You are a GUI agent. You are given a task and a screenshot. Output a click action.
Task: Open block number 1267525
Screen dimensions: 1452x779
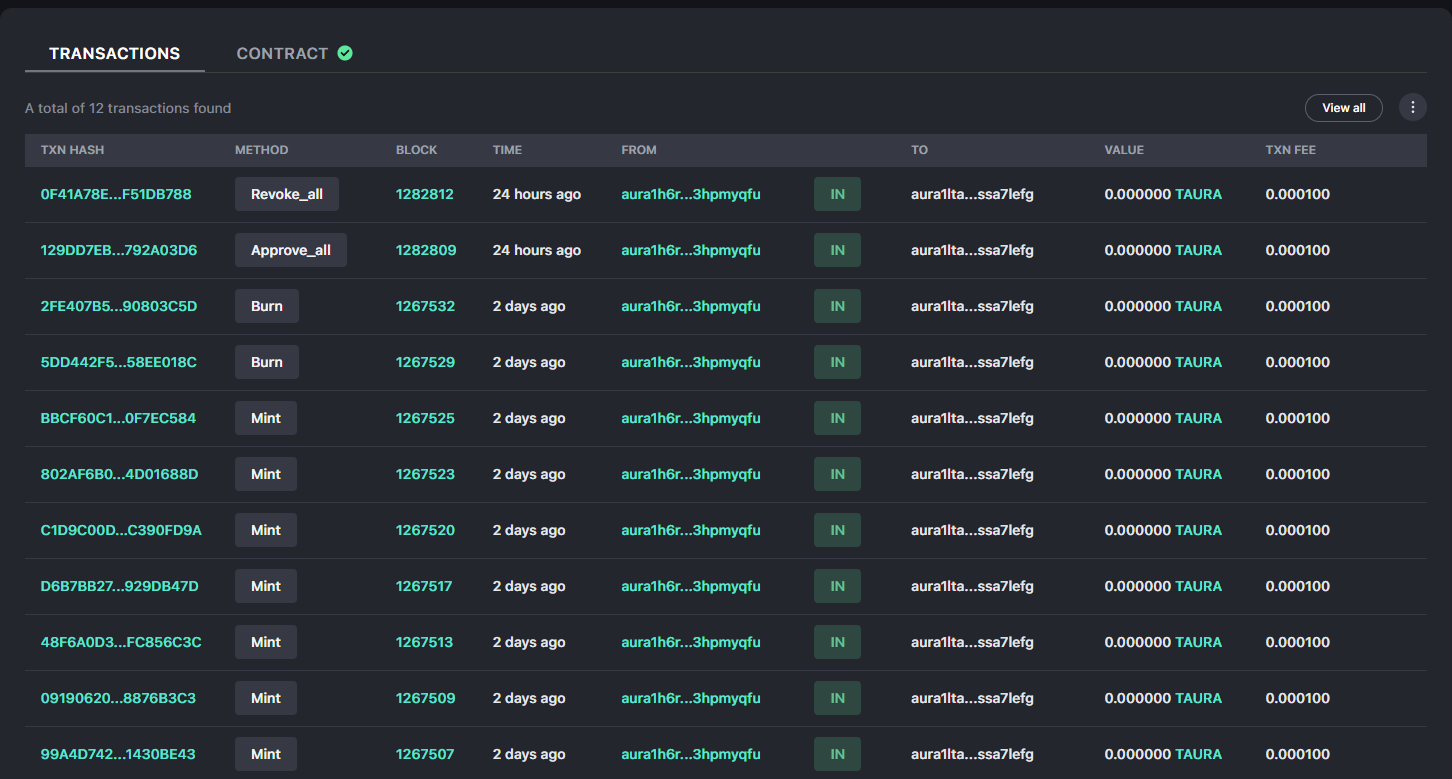pyautogui.click(x=426, y=418)
